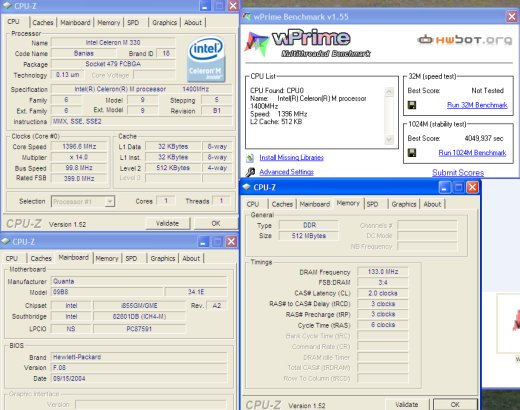520x410 pixels.
Task: Click the CPU List scrollbar down arrow
Action: coord(389,139)
